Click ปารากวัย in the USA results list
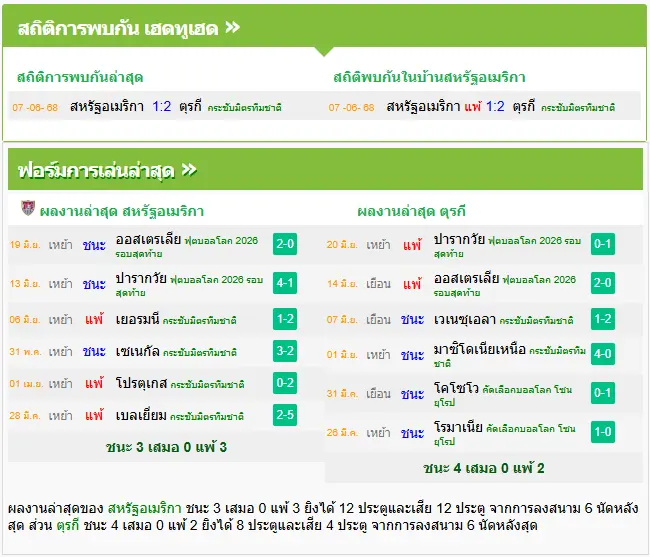650x557 pixels. (141, 278)
